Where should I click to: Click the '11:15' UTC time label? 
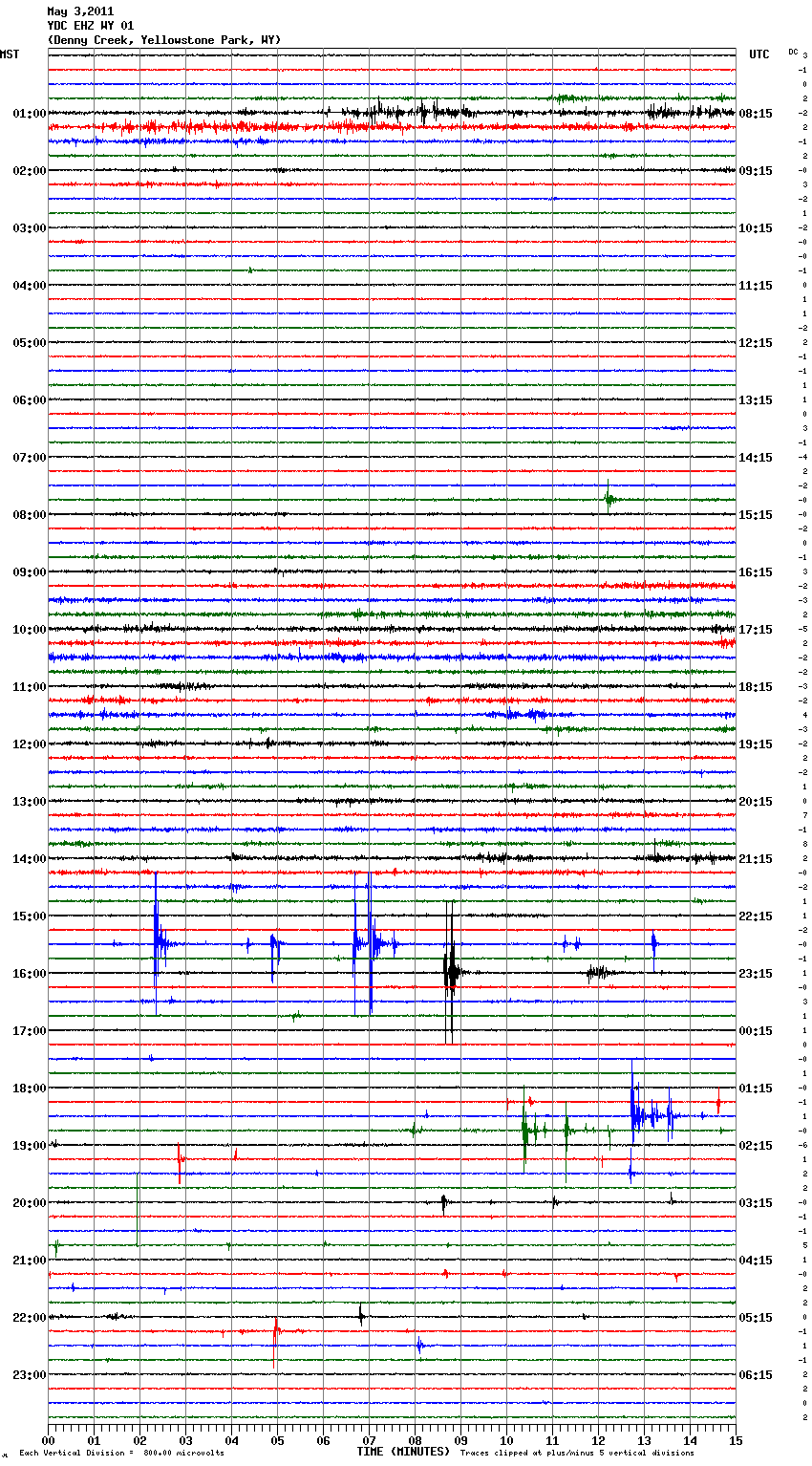tap(756, 286)
